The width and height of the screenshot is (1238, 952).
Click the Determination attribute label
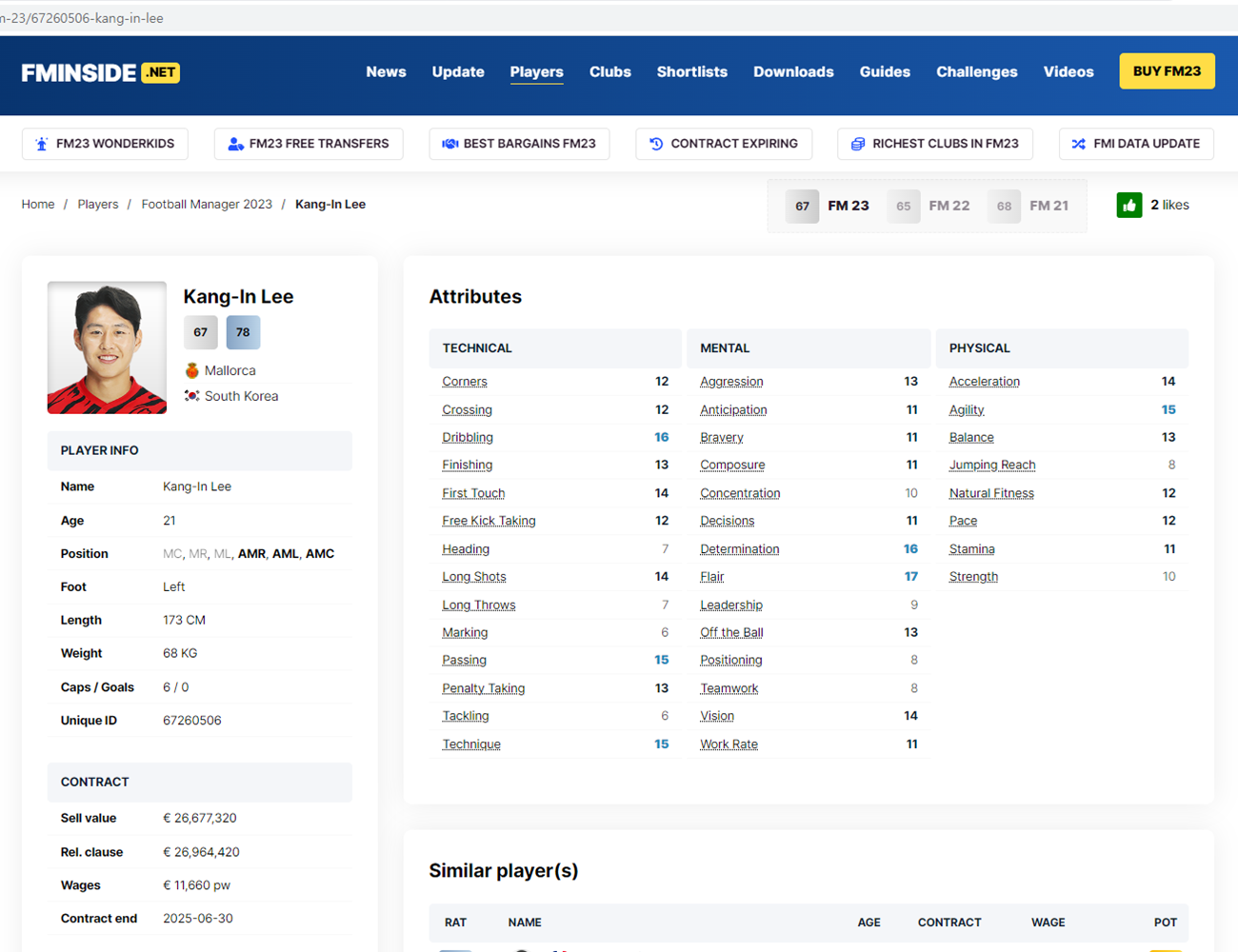pos(740,549)
